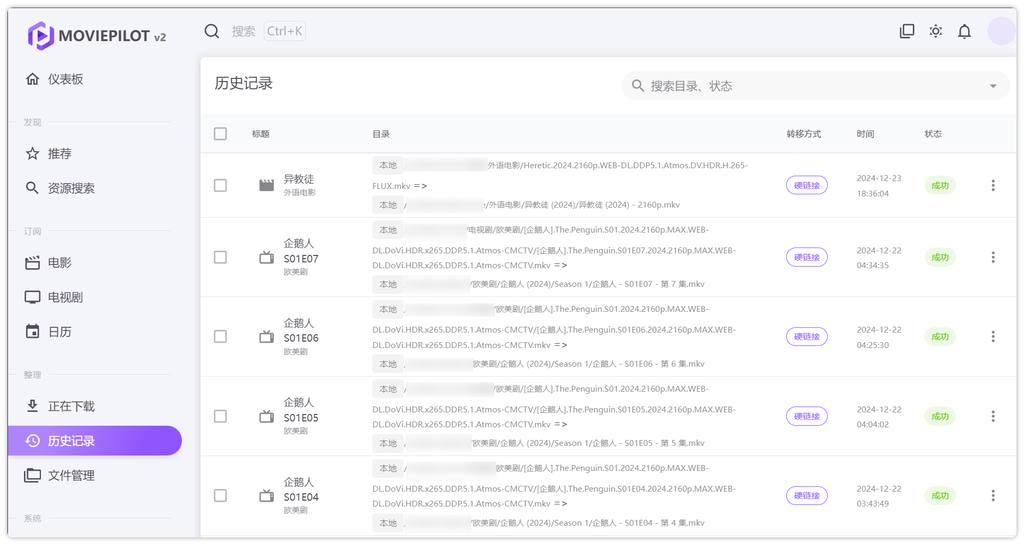Viewport: 1024px width, 545px height.
Task: Open the user avatar menu
Action: pos(1000,31)
